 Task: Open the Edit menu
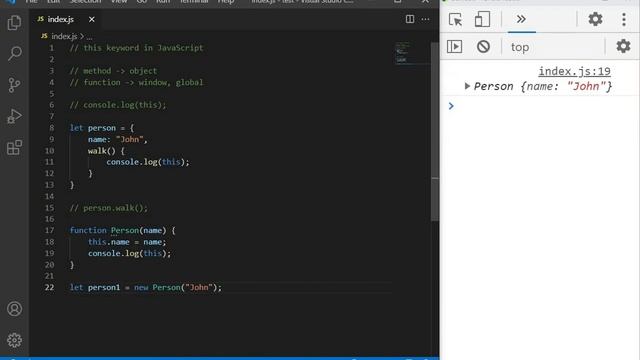53,2
